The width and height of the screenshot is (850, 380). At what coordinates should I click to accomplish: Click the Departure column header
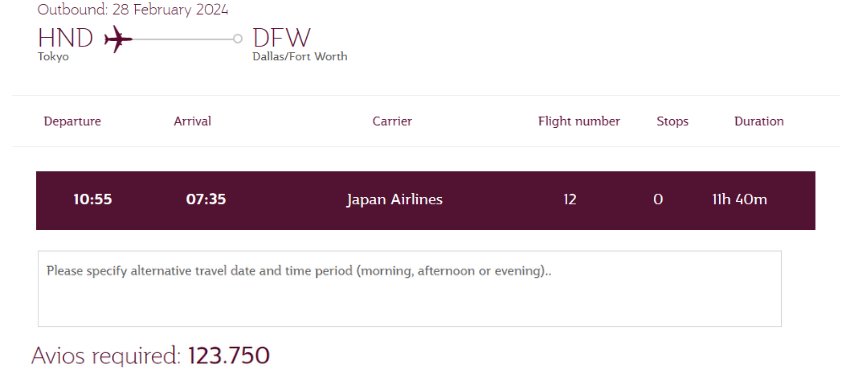point(72,121)
